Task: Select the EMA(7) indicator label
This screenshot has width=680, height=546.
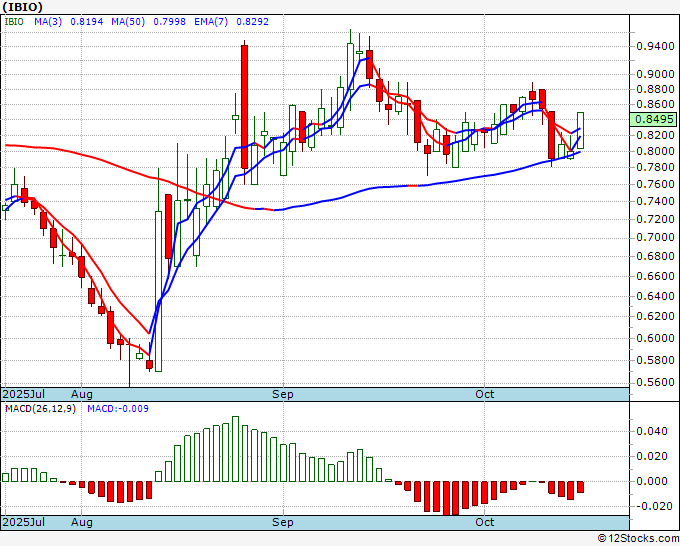Action: (x=211, y=21)
